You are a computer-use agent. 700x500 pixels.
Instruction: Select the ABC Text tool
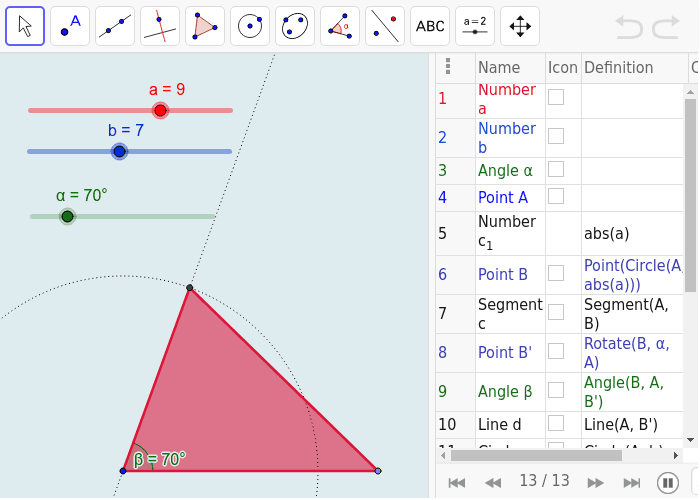[x=430, y=26]
